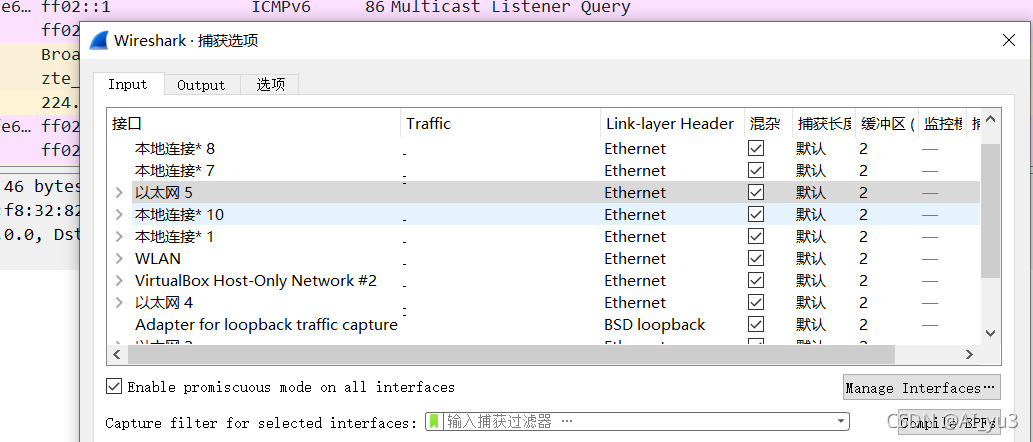The height and width of the screenshot is (442, 1033).
Task: Expand the 以太网 4 interface row
Action: pos(119,302)
